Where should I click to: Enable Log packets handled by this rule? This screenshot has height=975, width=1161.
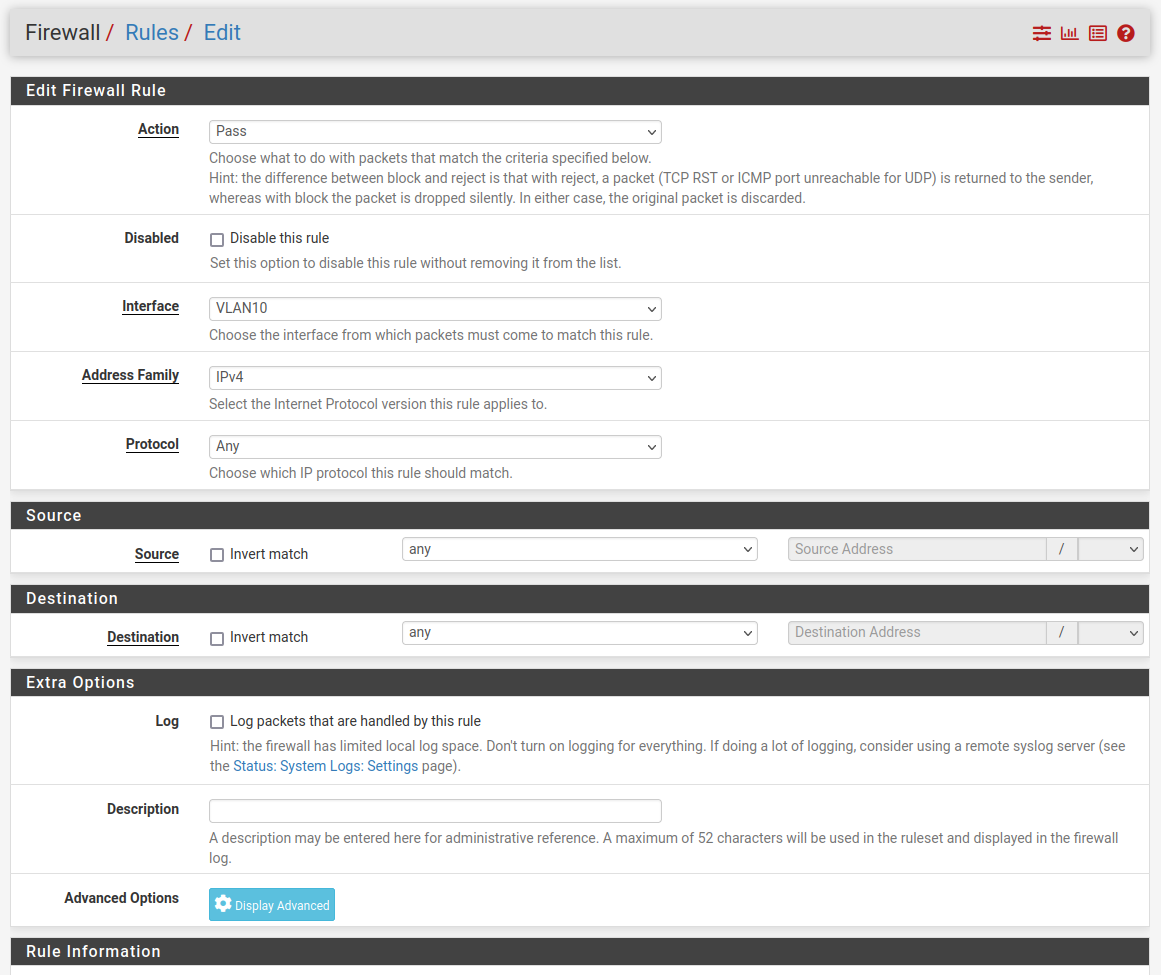click(x=217, y=722)
